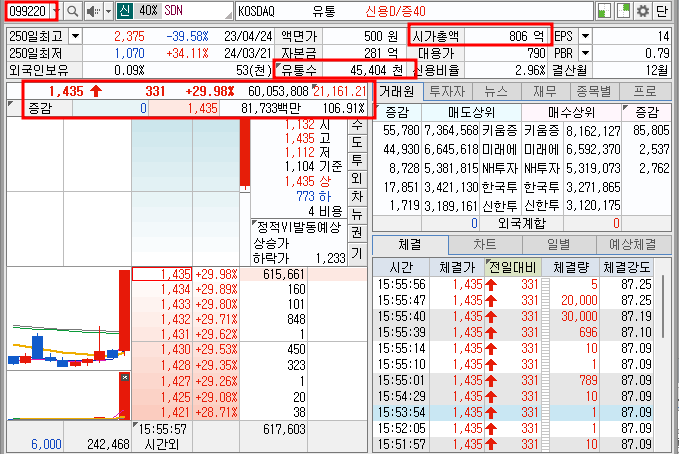679x454 pixels.
Task: Click the 773 하 lower limit price
Action: pos(314,196)
